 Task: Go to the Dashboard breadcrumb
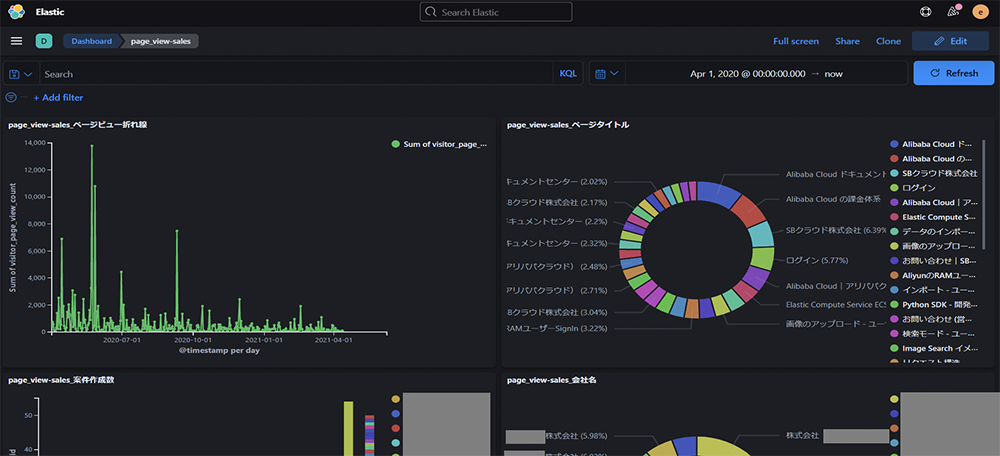(x=91, y=41)
